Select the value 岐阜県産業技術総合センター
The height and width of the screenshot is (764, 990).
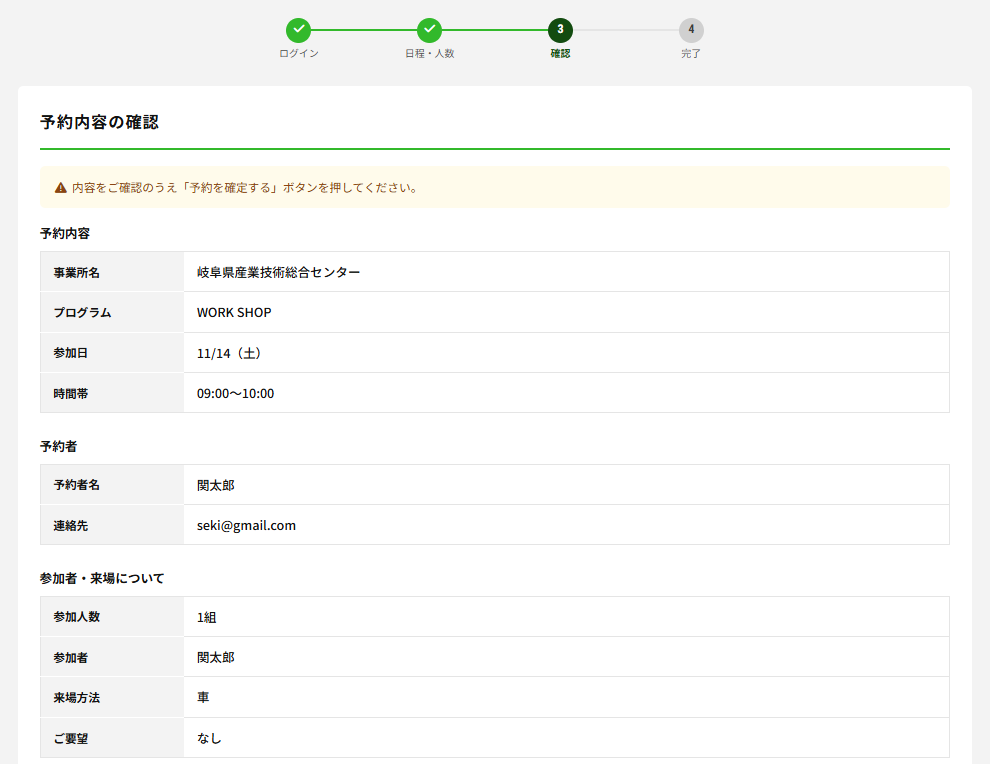(278, 272)
